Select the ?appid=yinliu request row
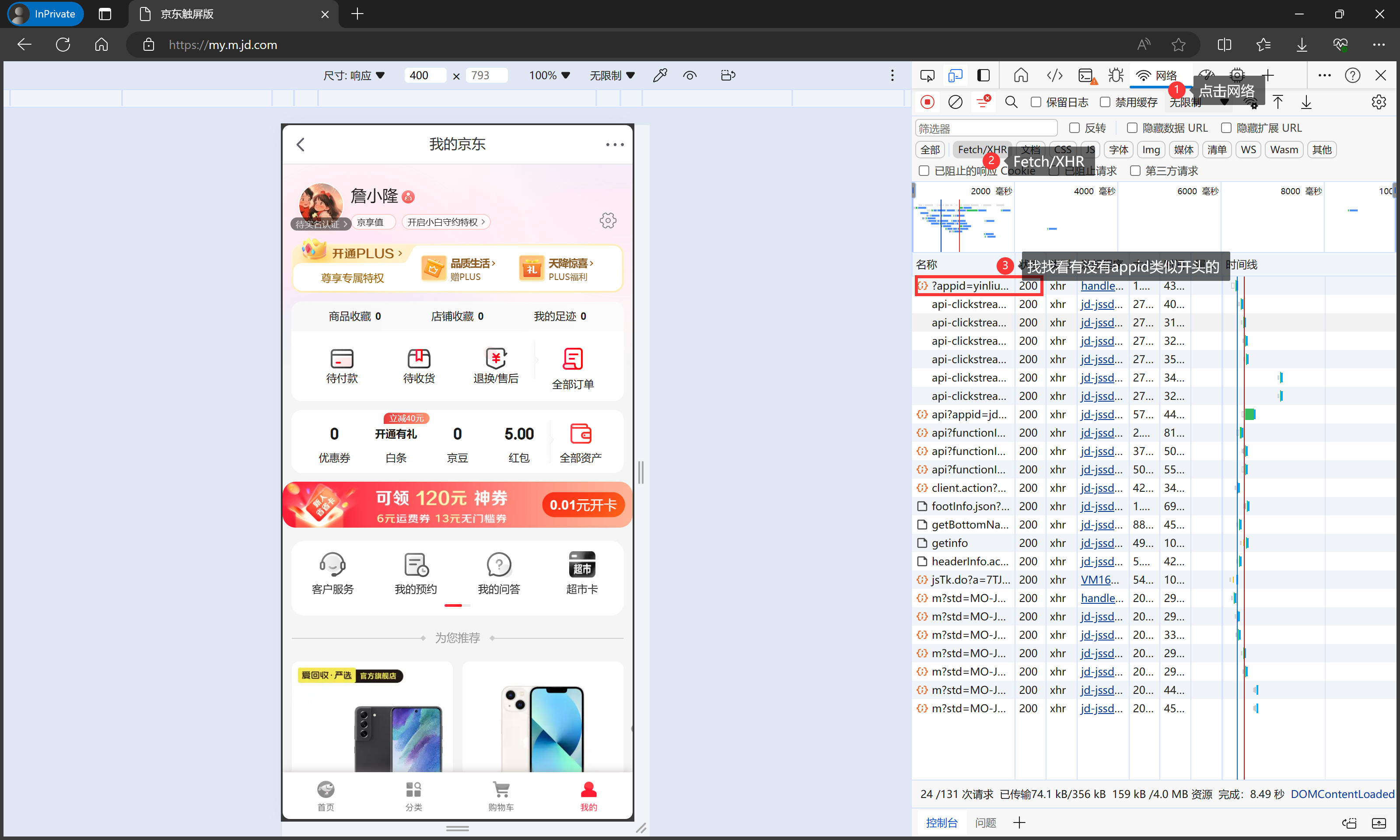 [x=969, y=286]
